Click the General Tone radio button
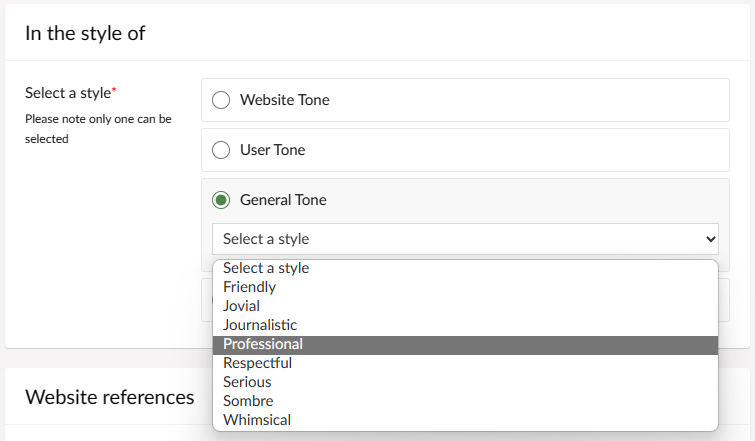The height and width of the screenshot is (441, 755). (221, 200)
